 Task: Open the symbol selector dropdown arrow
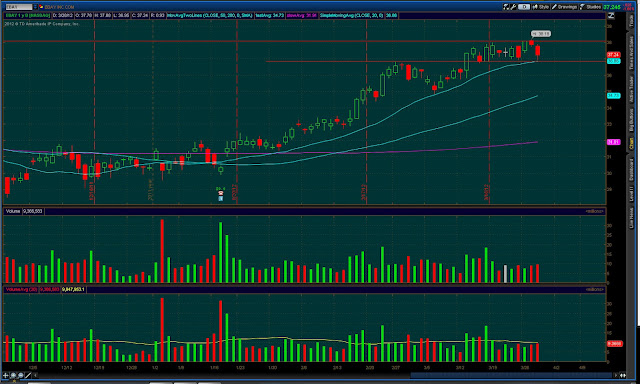pyautogui.click(x=36, y=7)
